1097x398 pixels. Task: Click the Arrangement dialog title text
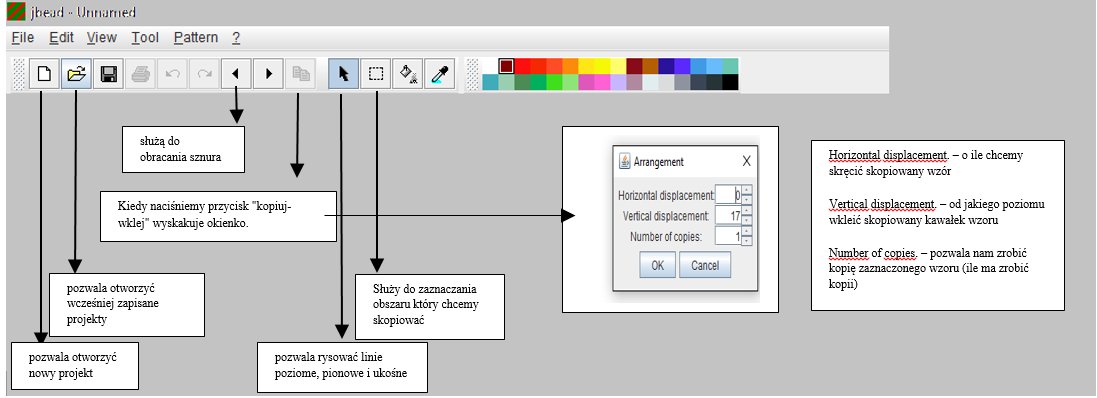point(658,162)
